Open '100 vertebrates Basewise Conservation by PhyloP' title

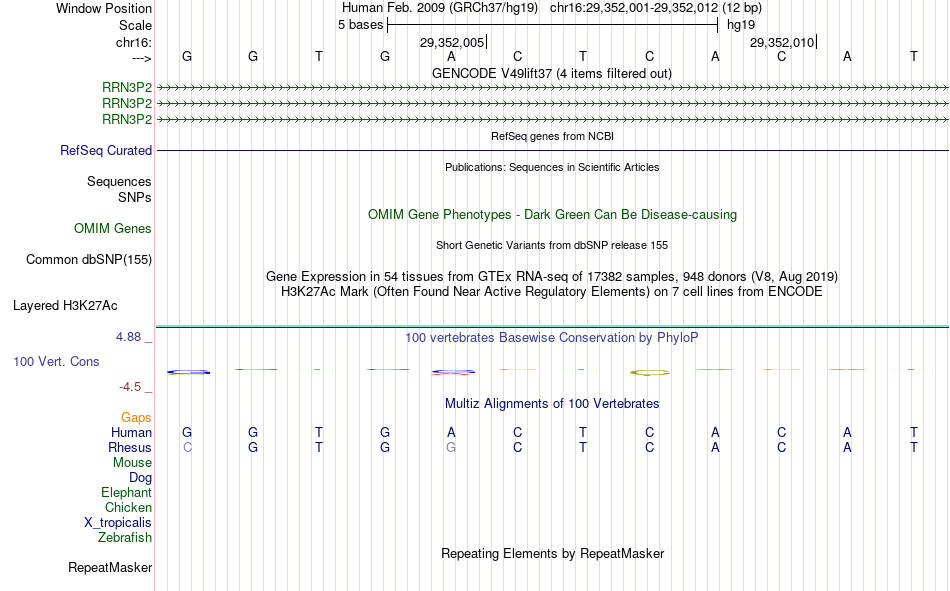click(551, 338)
